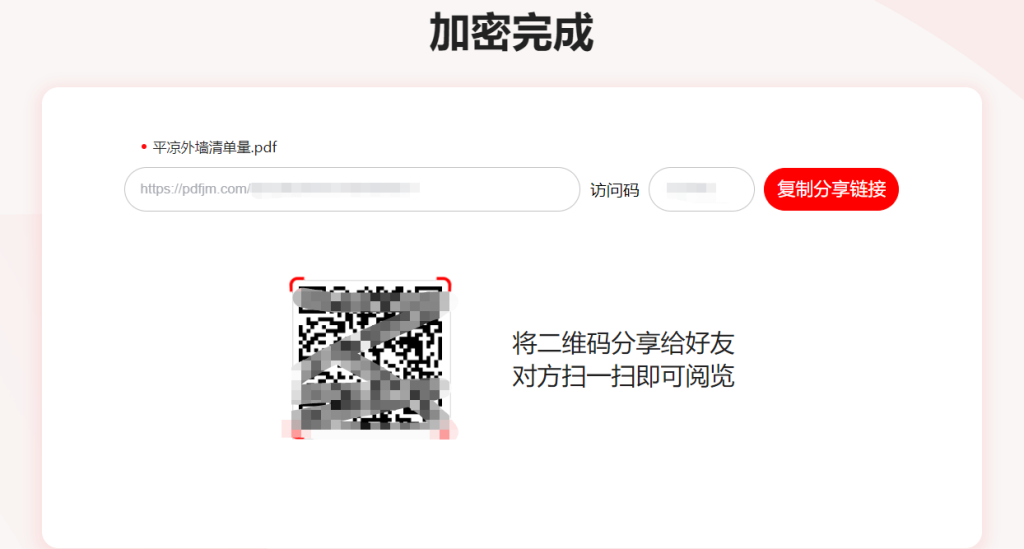Focus the share link URL input field
1024x549 pixels.
tap(352, 189)
